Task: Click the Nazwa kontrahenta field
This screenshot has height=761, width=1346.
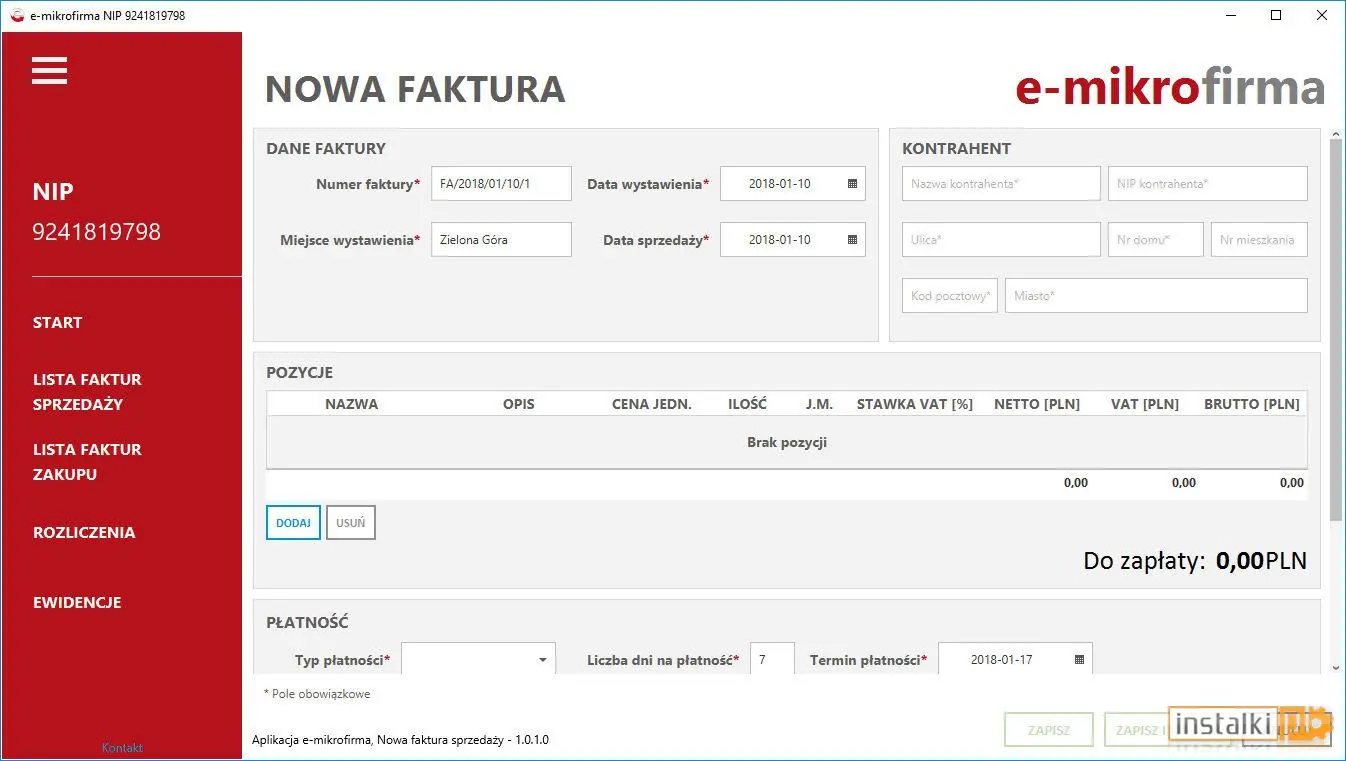Action: point(1000,183)
